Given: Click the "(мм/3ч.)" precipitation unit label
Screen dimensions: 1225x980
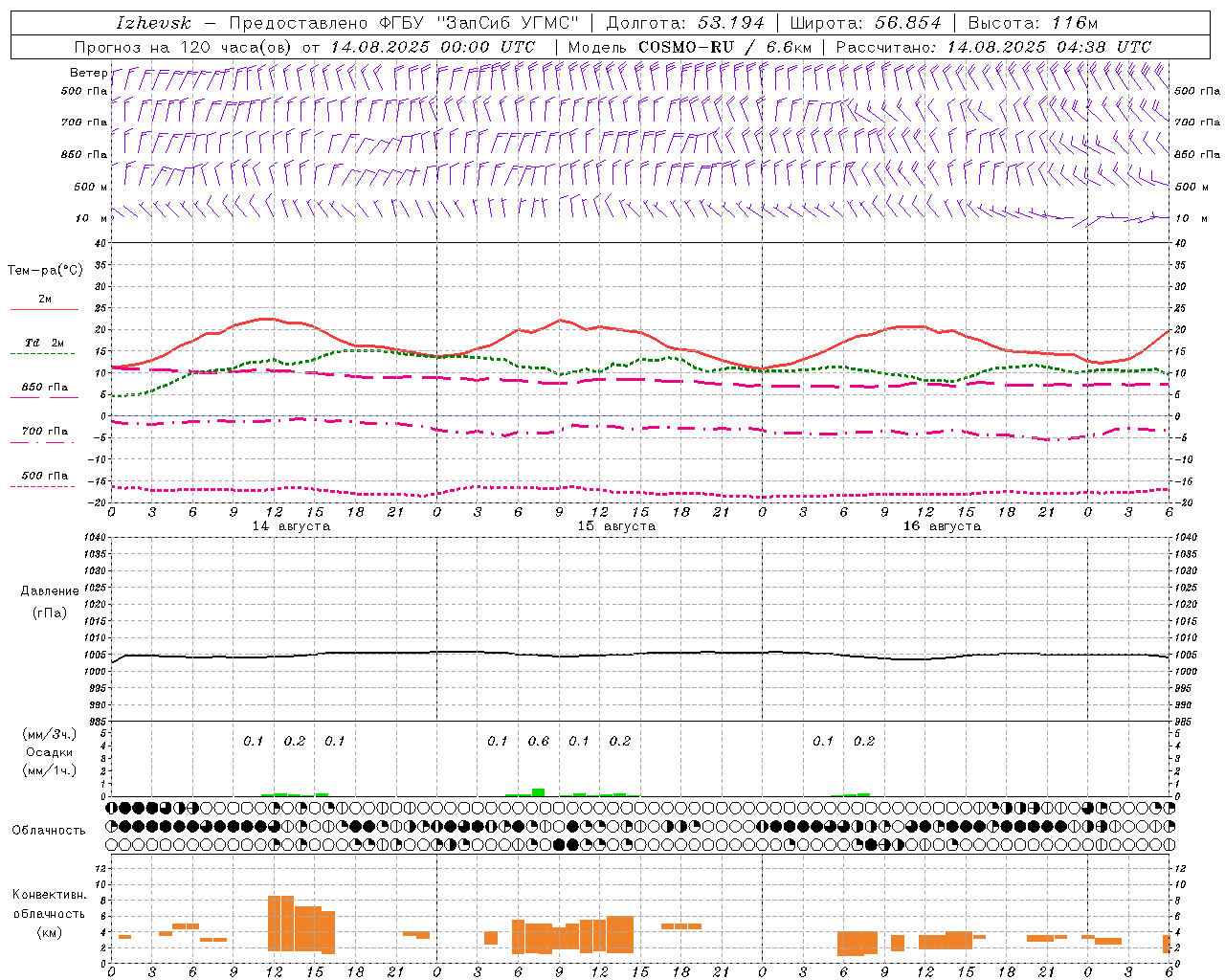Looking at the screenshot, I should 50,734.
